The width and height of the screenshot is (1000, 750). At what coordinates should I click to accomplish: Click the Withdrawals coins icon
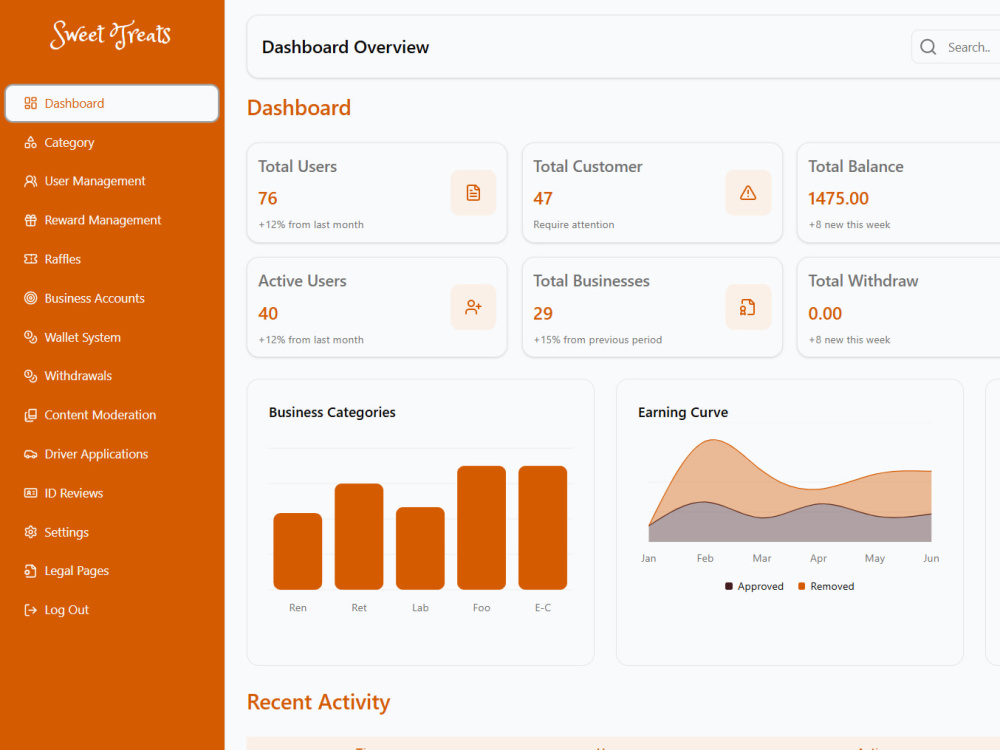coord(31,376)
